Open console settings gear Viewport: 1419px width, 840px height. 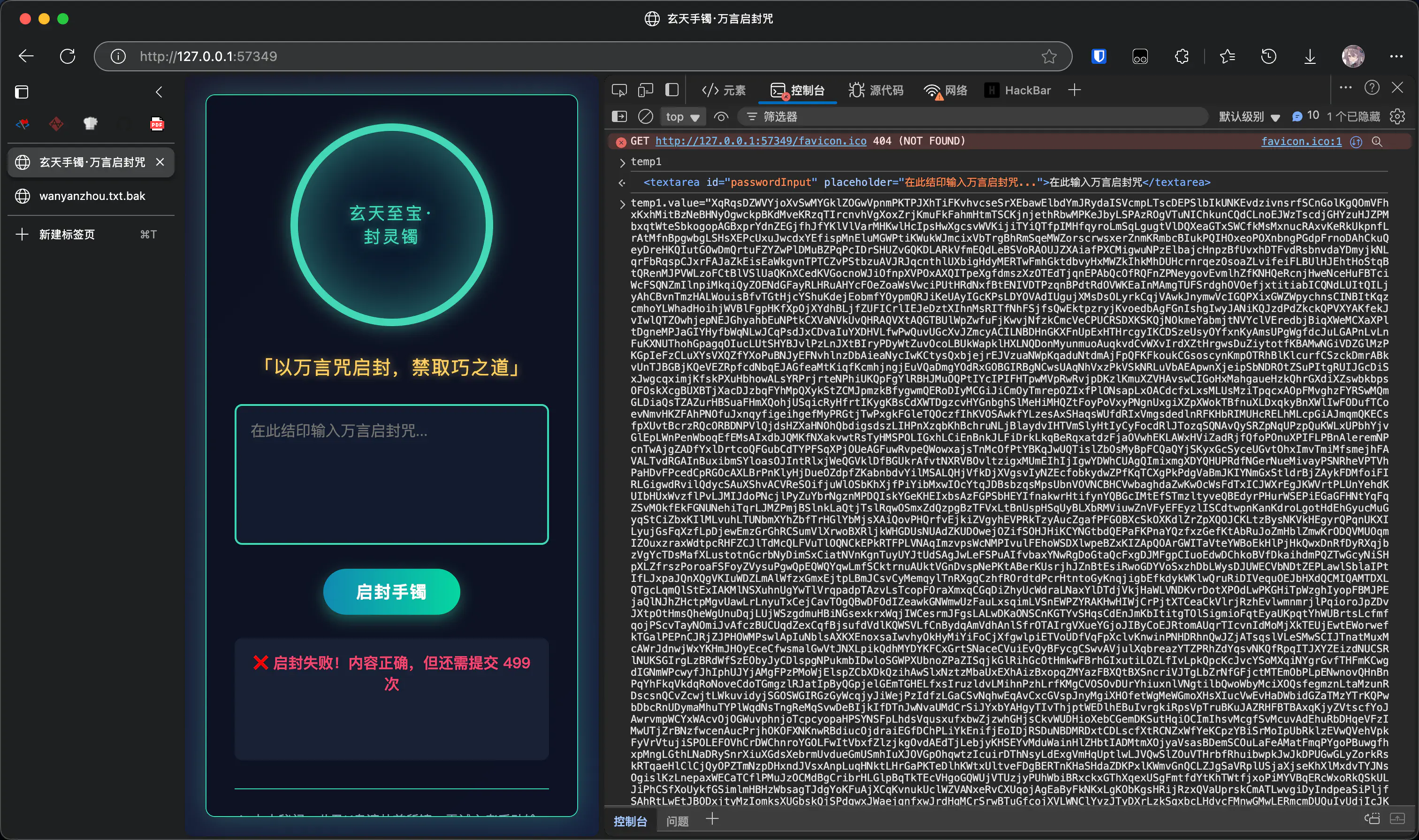1397,116
